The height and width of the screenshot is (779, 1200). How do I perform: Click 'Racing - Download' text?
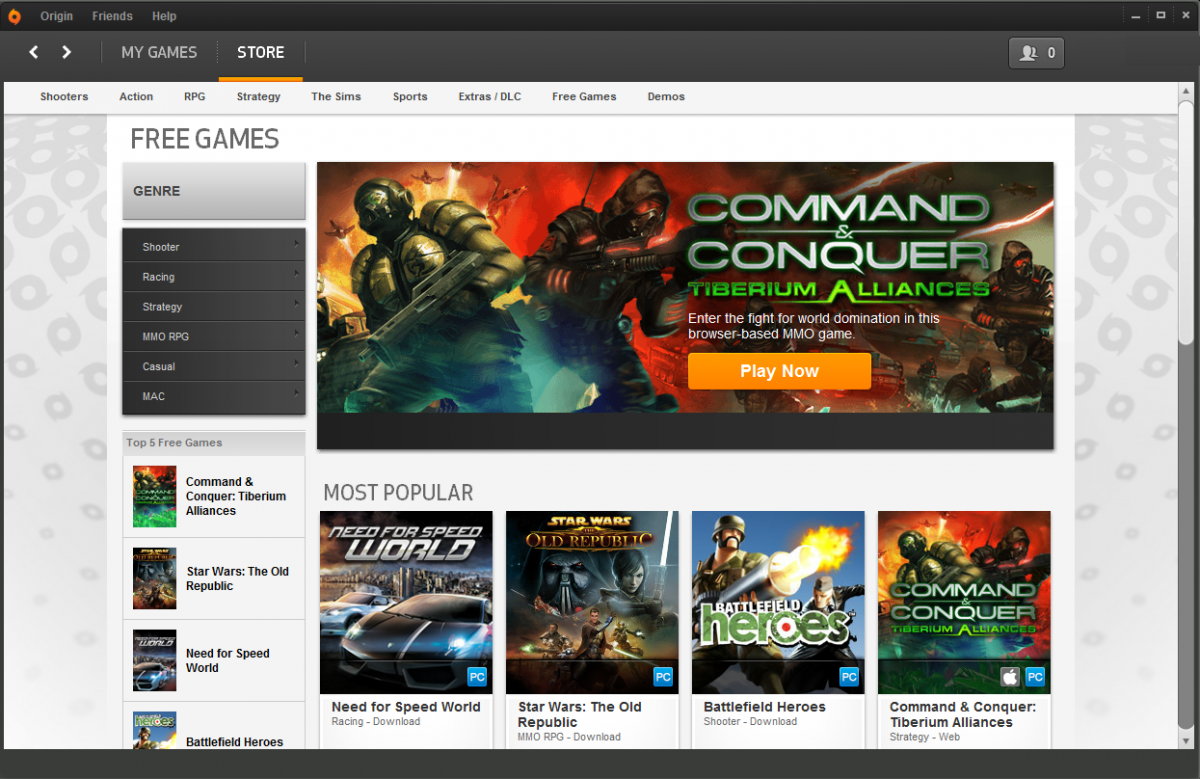point(376,722)
